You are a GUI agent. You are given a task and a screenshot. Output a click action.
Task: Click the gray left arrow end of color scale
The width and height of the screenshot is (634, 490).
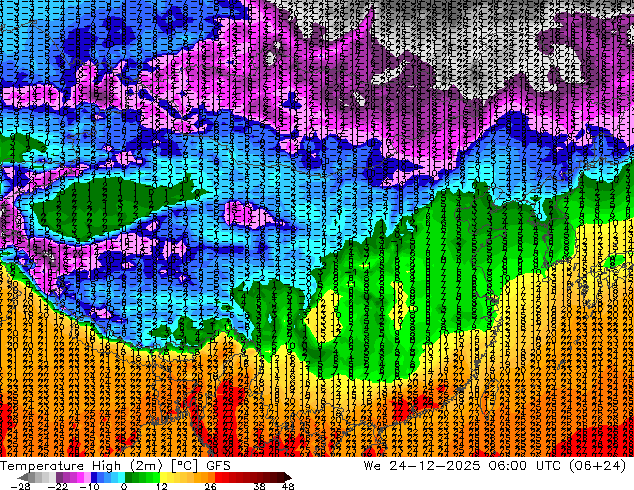23,477
